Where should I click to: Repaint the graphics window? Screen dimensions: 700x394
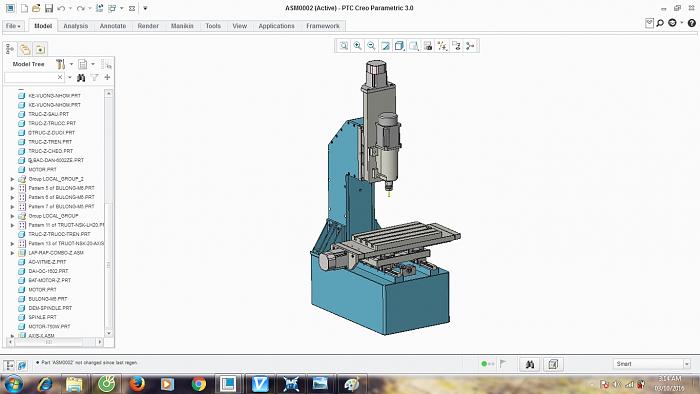tap(385, 46)
